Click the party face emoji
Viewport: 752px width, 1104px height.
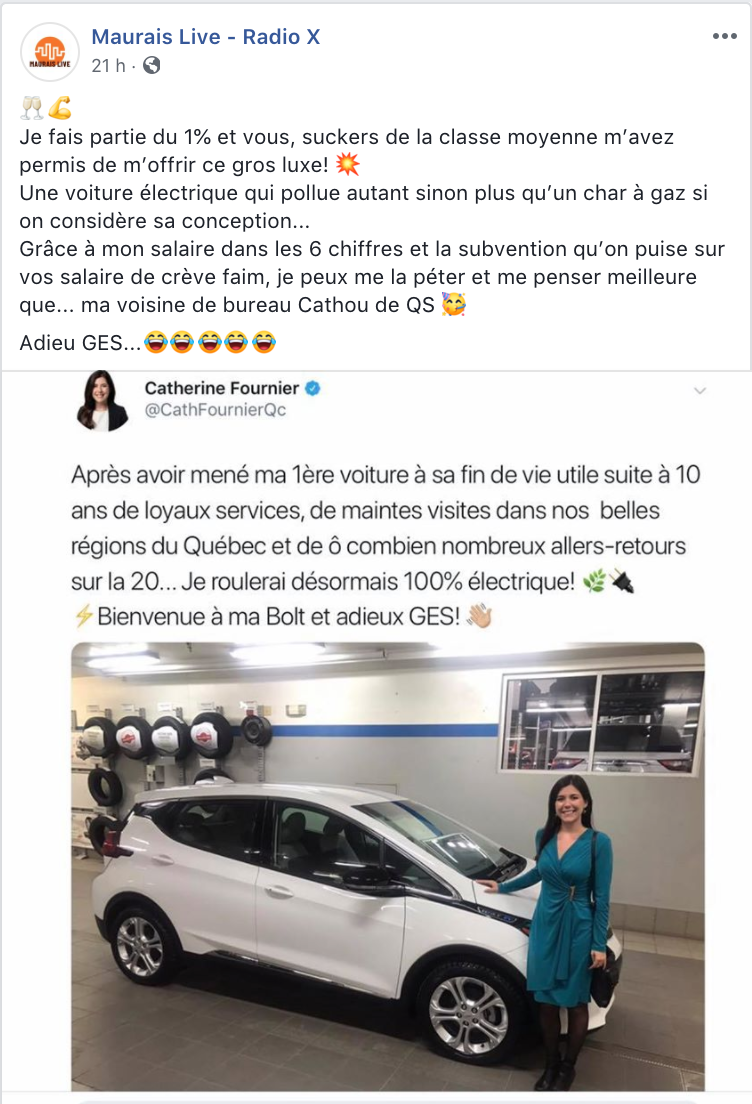453,304
